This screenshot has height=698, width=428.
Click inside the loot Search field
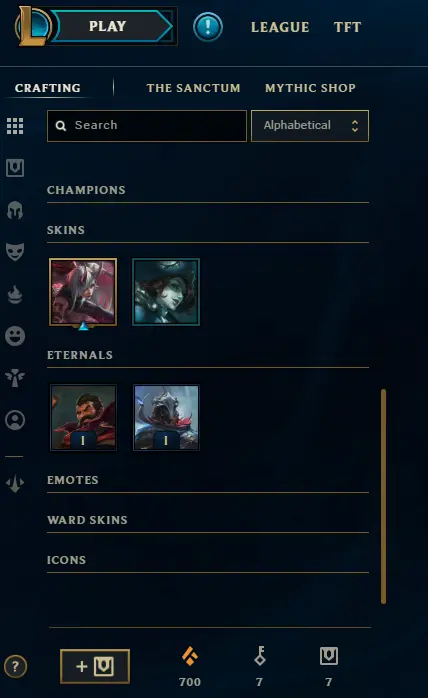pos(147,126)
